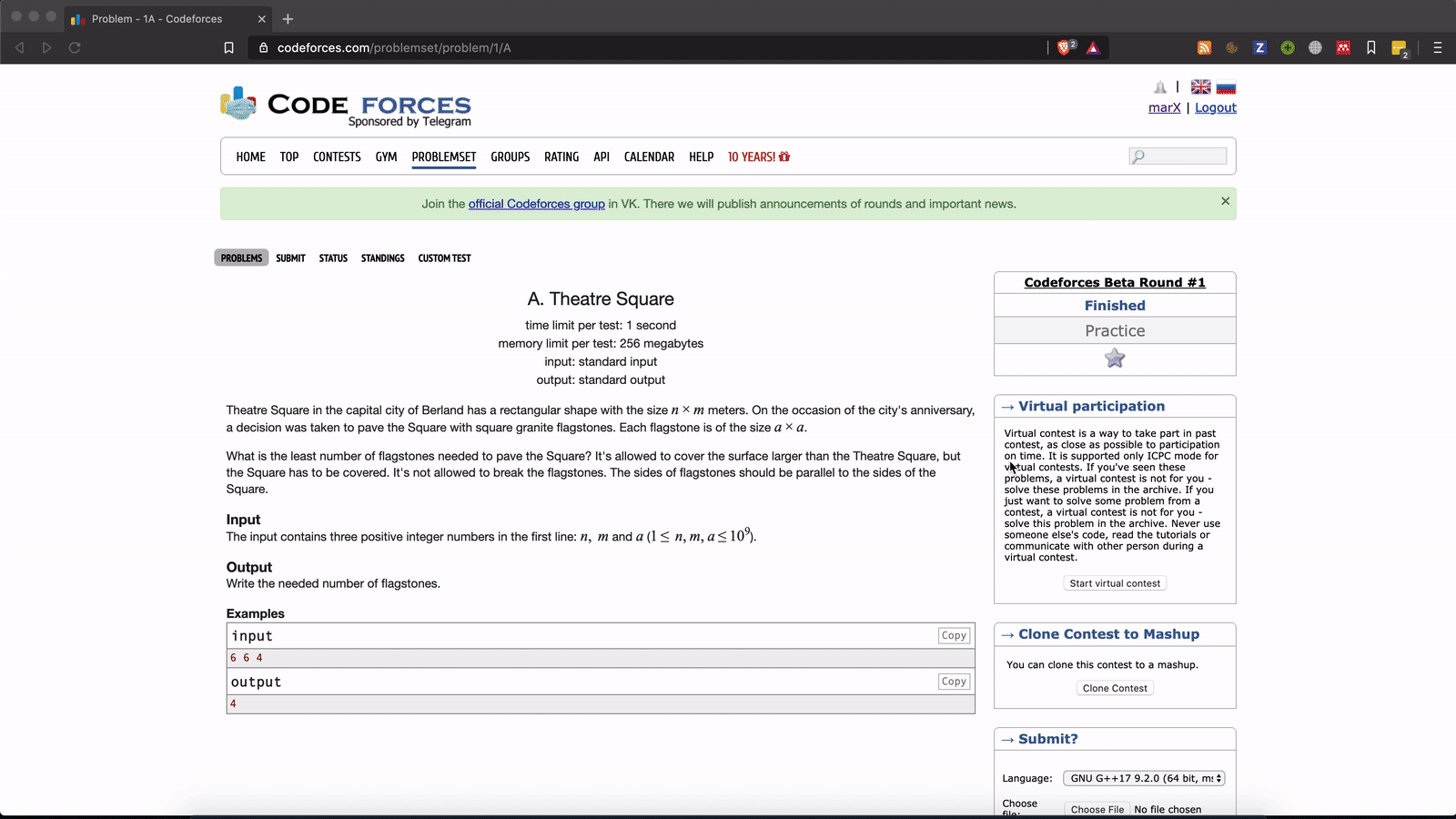The width and height of the screenshot is (1456, 819).
Task: Click the Logout link
Action: coord(1216,107)
